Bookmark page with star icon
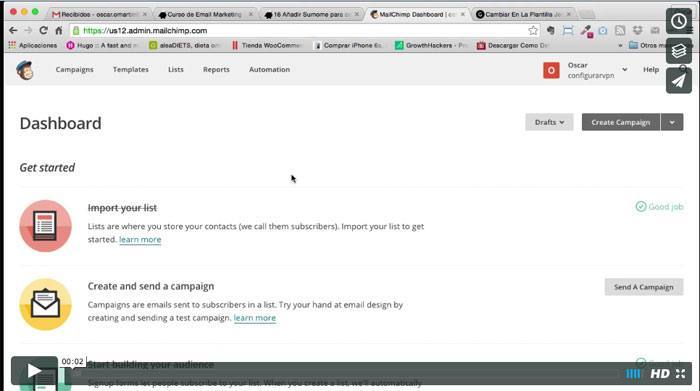The width and height of the screenshot is (700, 391). 533,30
